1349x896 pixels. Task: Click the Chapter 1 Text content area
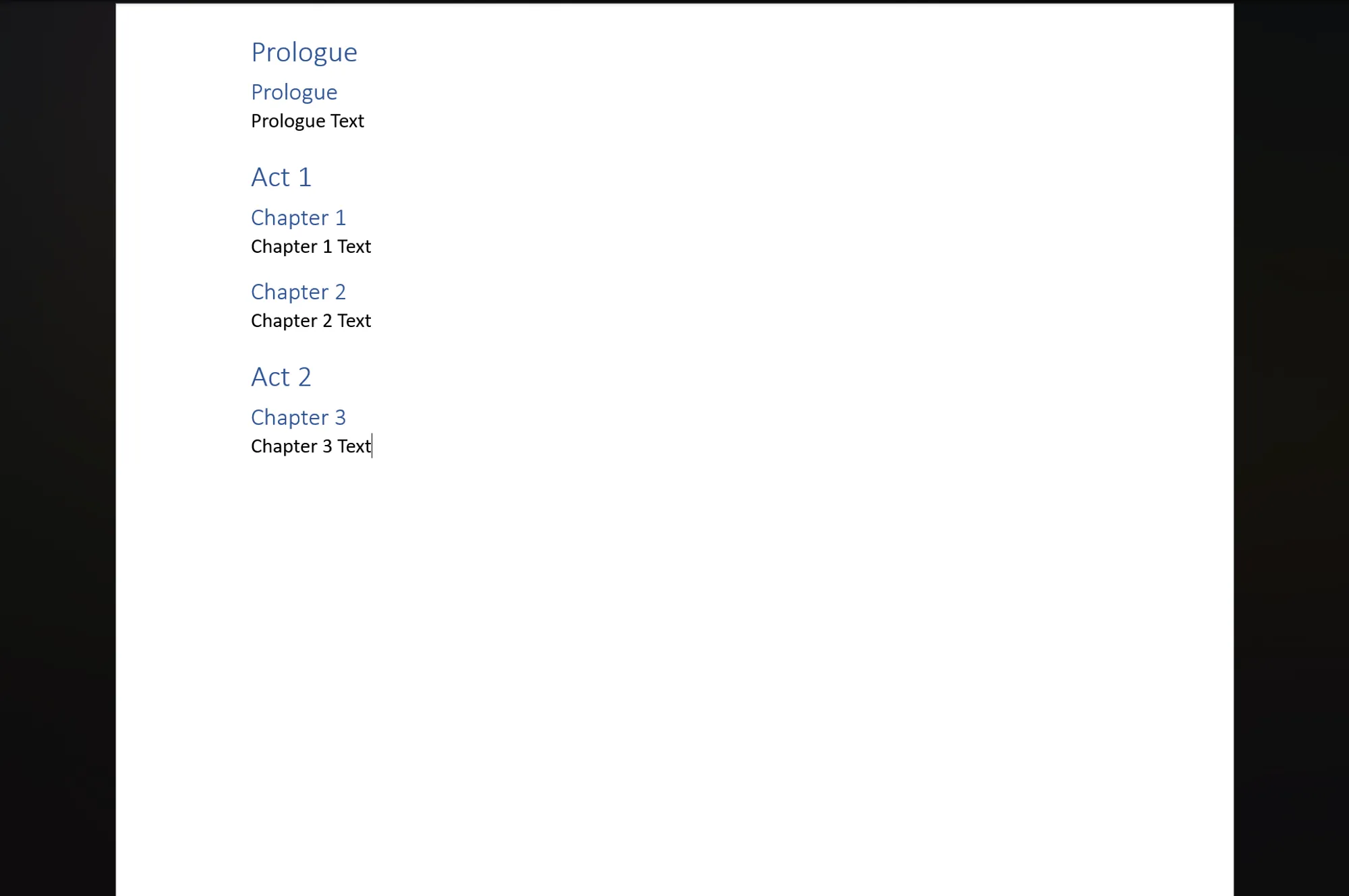(310, 246)
